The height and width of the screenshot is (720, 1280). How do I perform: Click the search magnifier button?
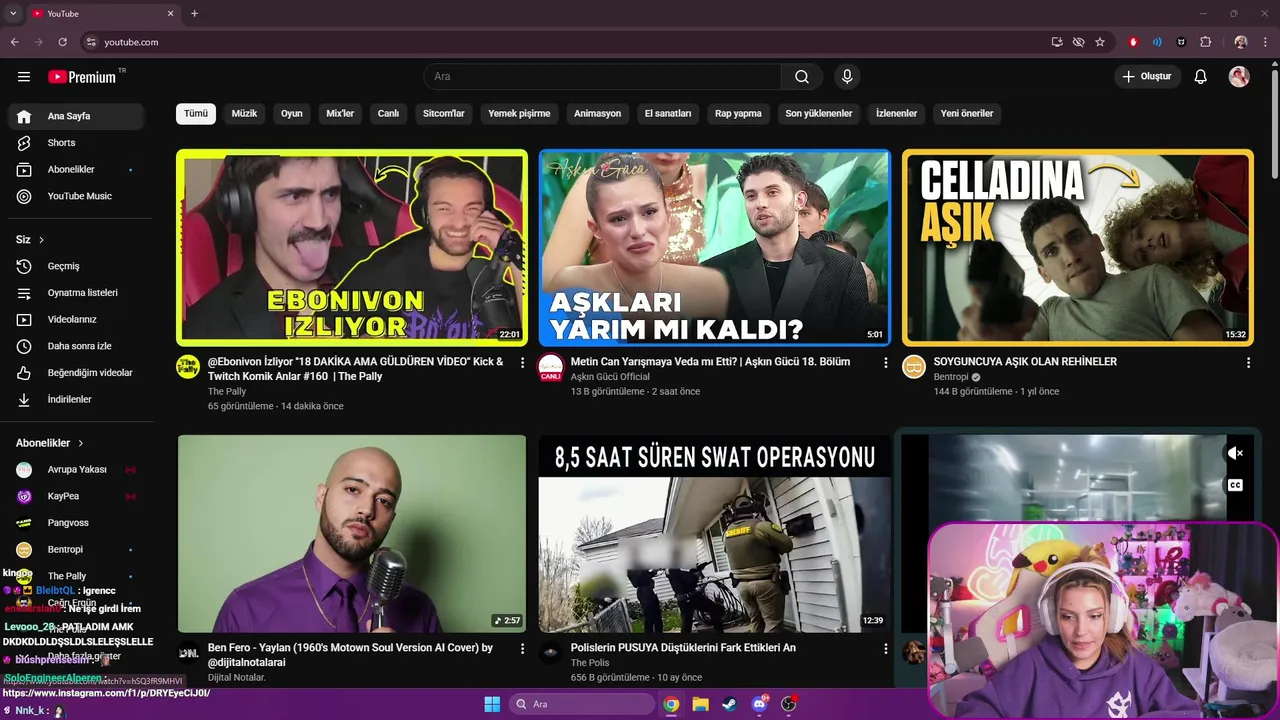(x=802, y=77)
